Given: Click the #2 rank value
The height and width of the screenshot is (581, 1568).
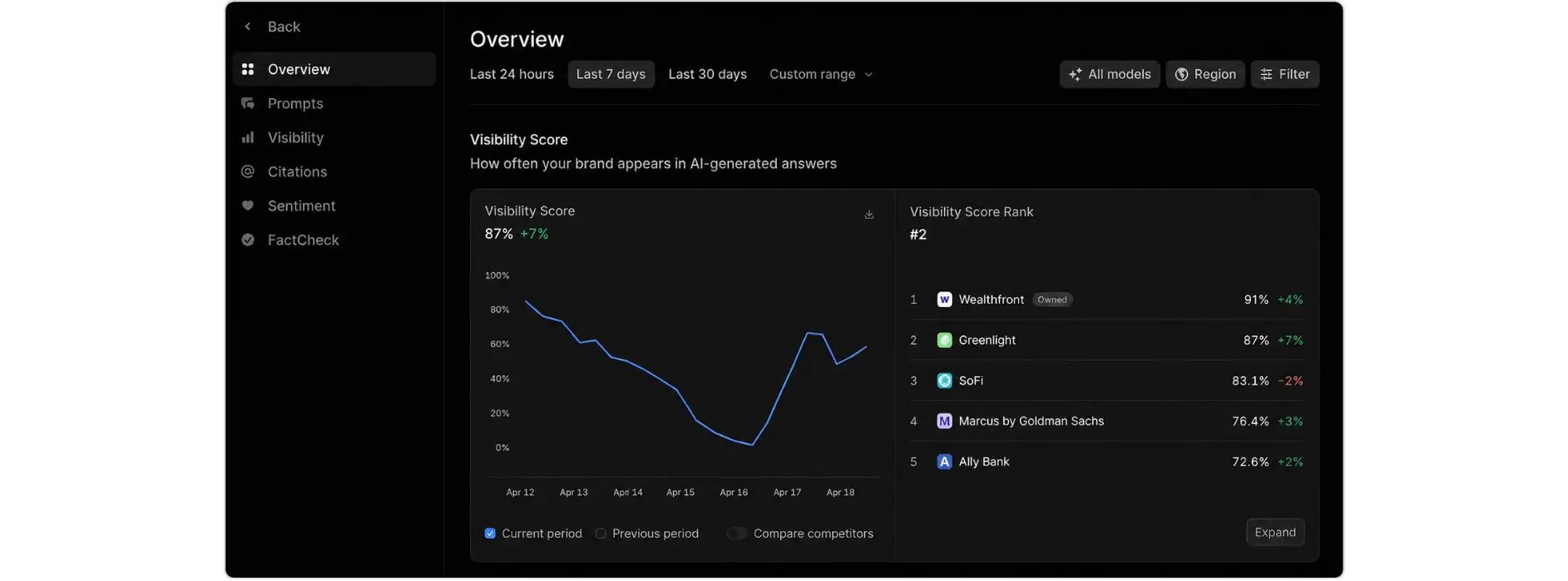Looking at the screenshot, I should pyautogui.click(x=918, y=235).
